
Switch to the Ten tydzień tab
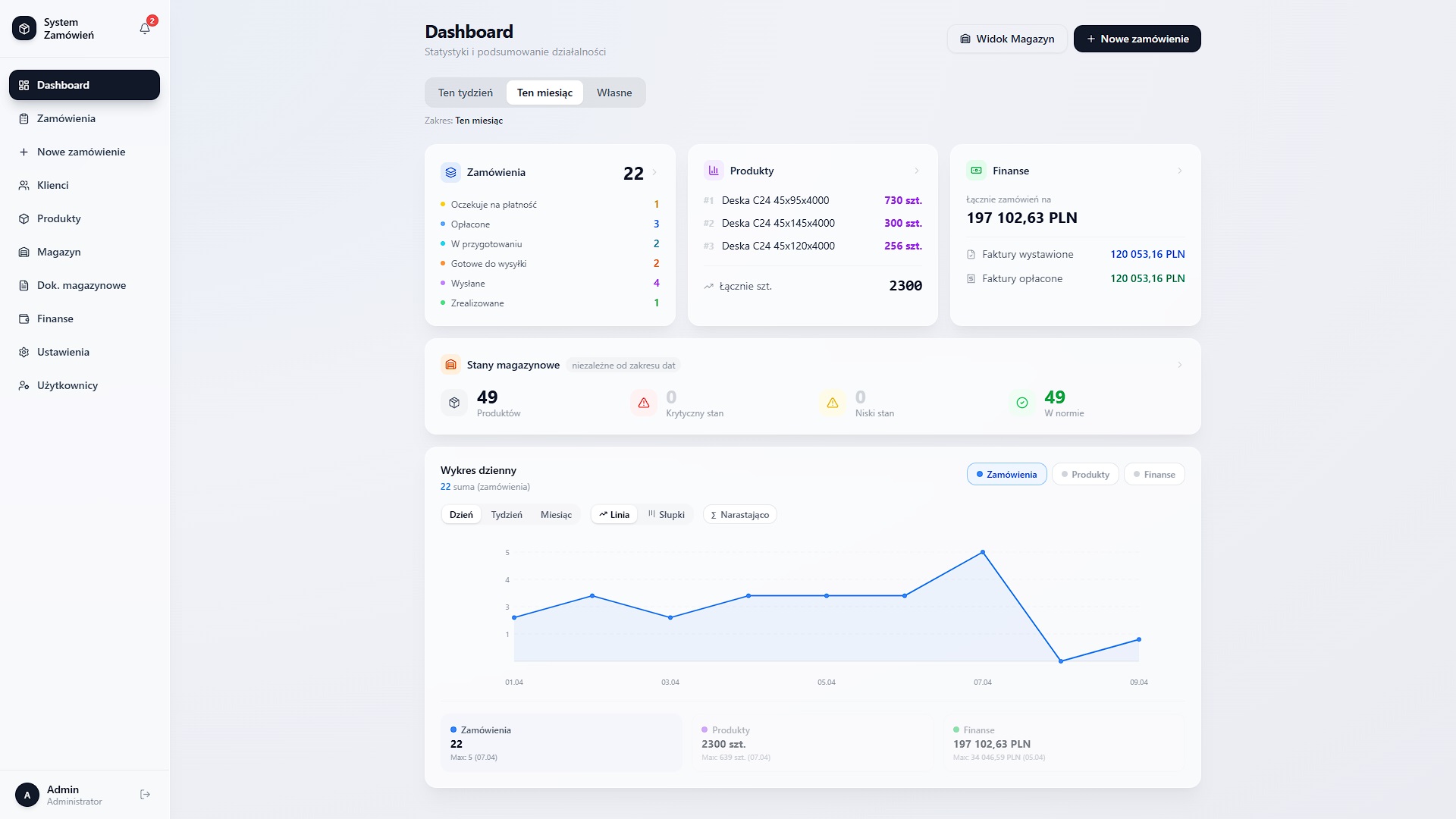point(466,93)
